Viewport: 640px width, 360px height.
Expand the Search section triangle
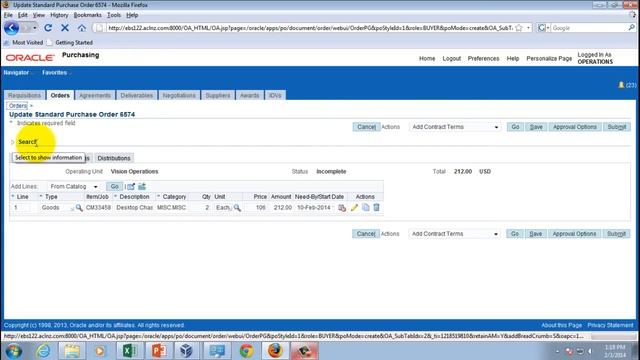pos(13,142)
